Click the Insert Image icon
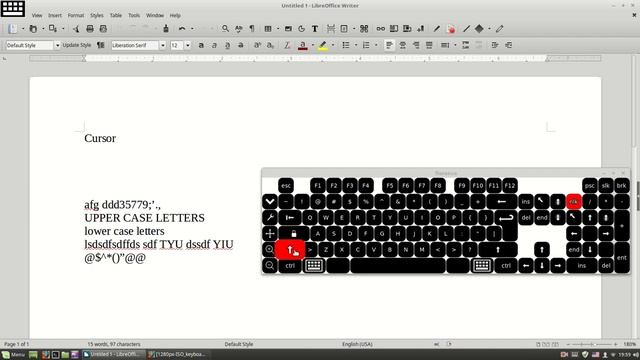The height and width of the screenshot is (360, 640). [288, 29]
